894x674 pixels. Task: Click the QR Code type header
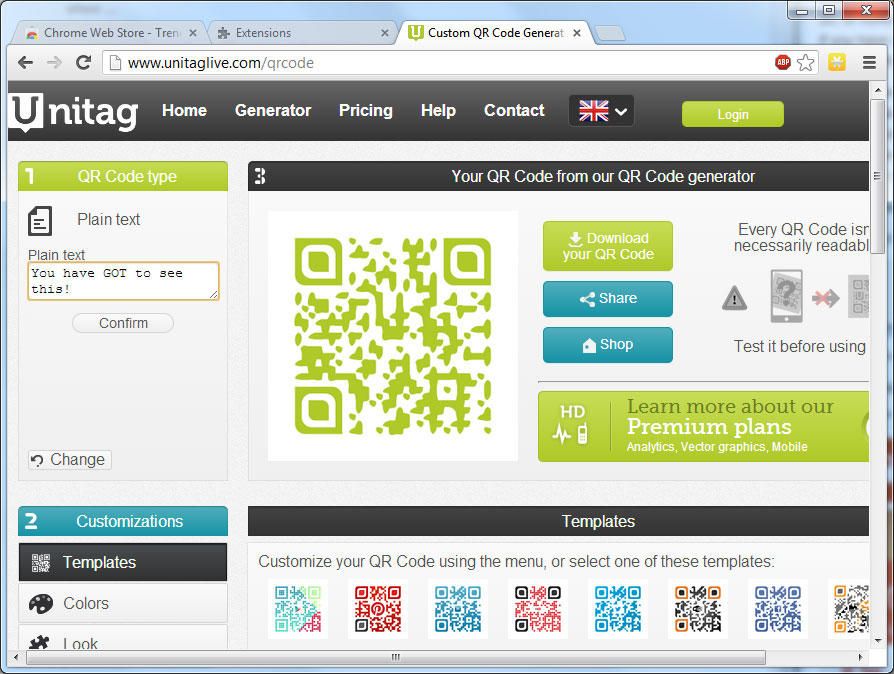point(123,176)
